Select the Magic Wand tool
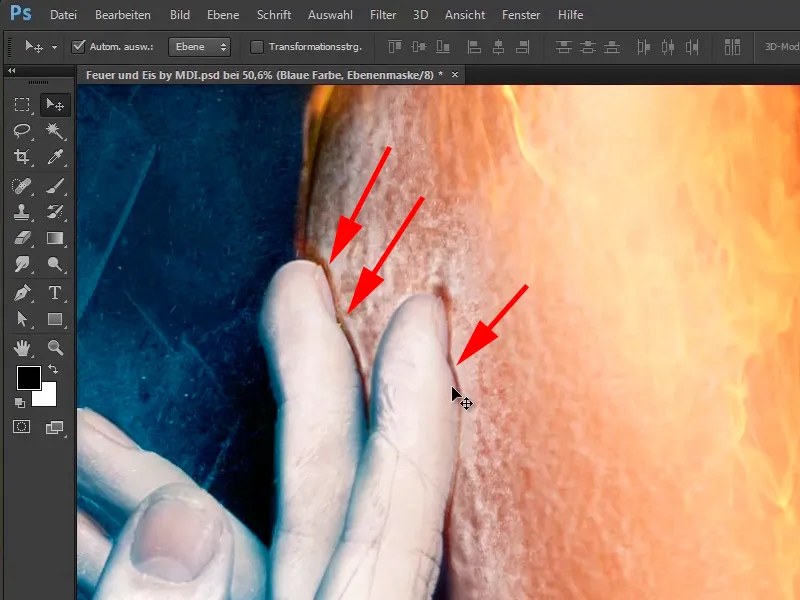The image size is (800, 600). click(x=55, y=131)
